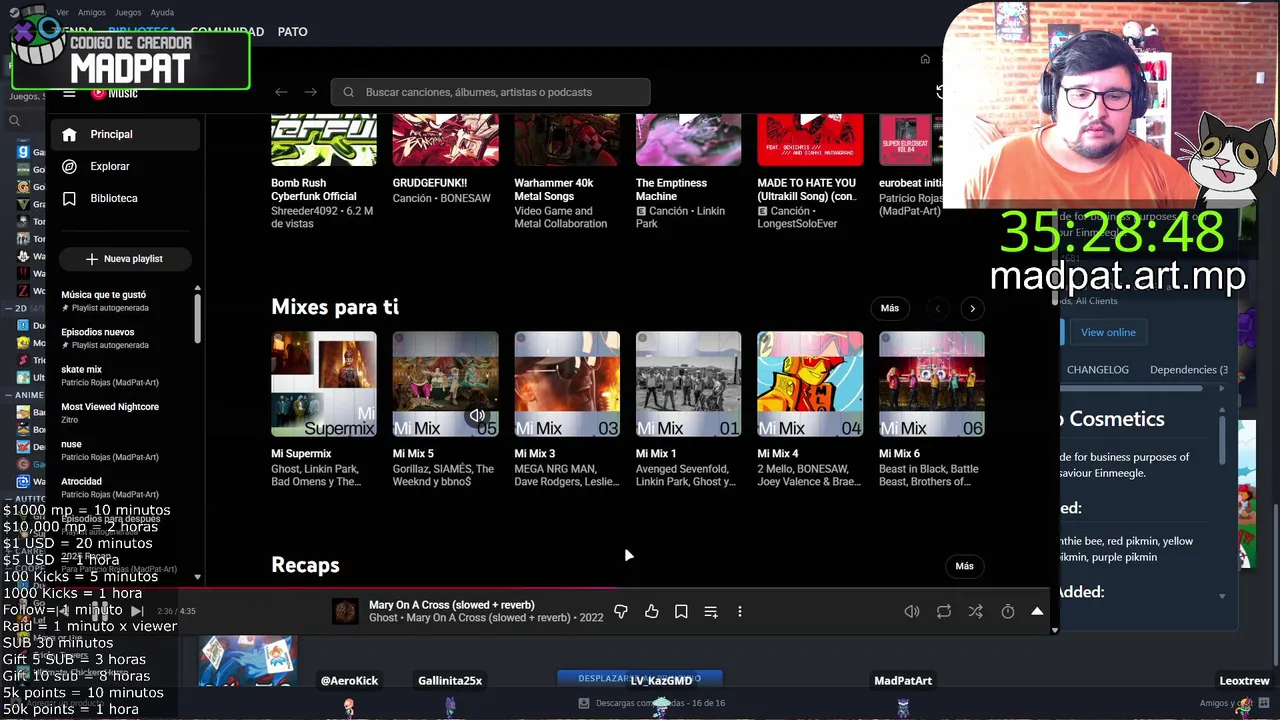Switch to the CHANGELOG tab

(1097, 370)
